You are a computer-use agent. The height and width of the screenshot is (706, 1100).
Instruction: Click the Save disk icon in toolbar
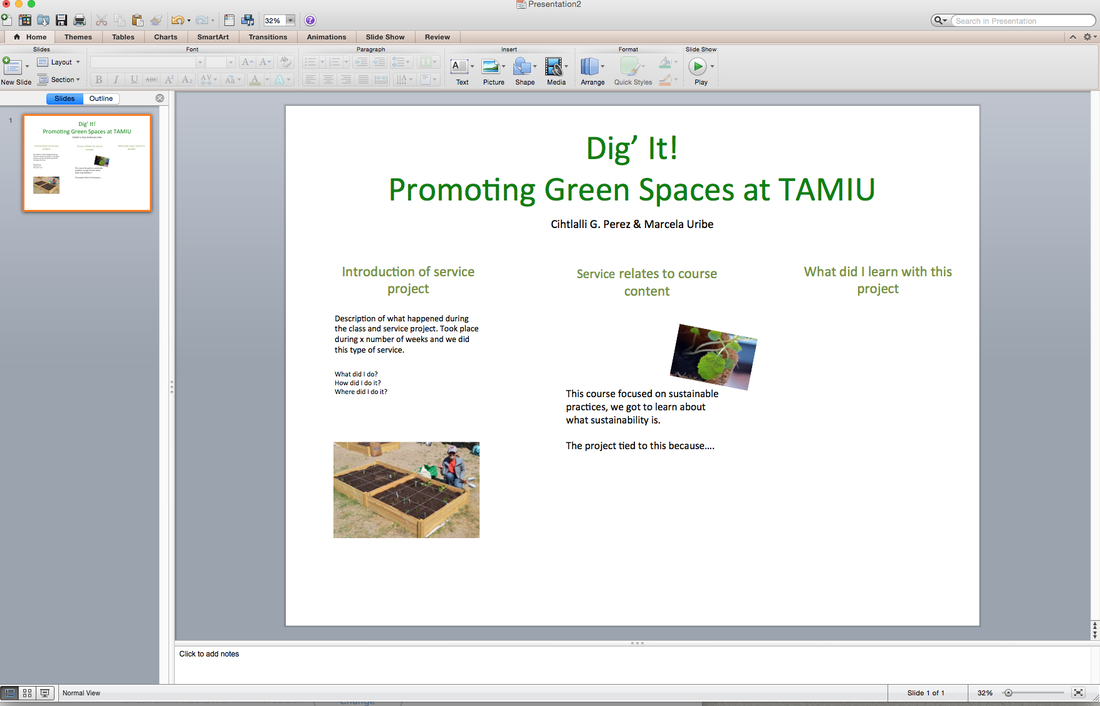(61, 20)
